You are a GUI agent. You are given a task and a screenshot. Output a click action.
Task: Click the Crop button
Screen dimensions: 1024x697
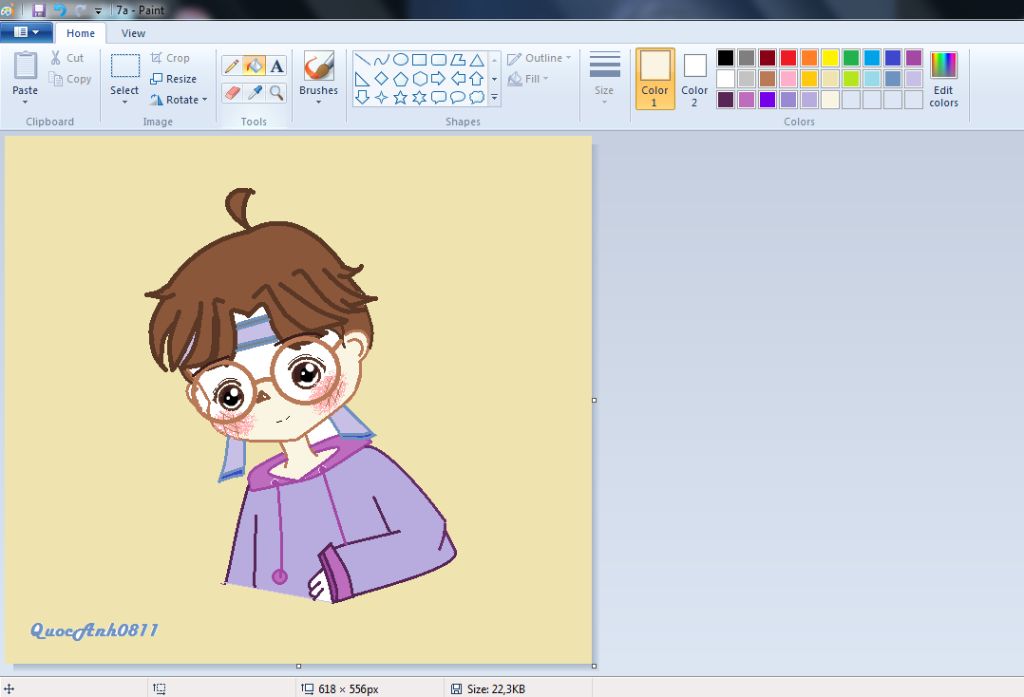pyautogui.click(x=170, y=58)
